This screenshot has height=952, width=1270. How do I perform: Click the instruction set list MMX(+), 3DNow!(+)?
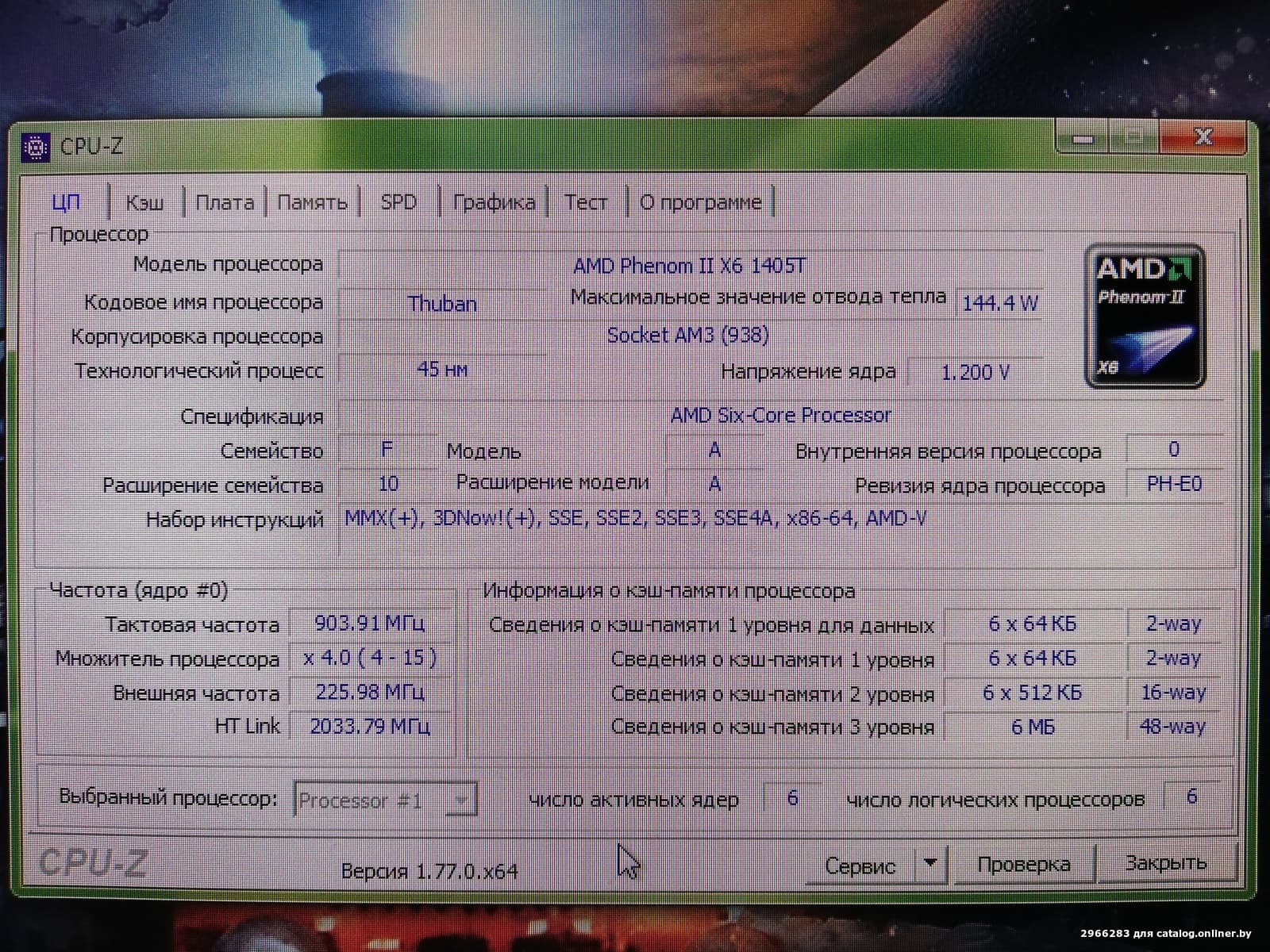click(x=635, y=519)
